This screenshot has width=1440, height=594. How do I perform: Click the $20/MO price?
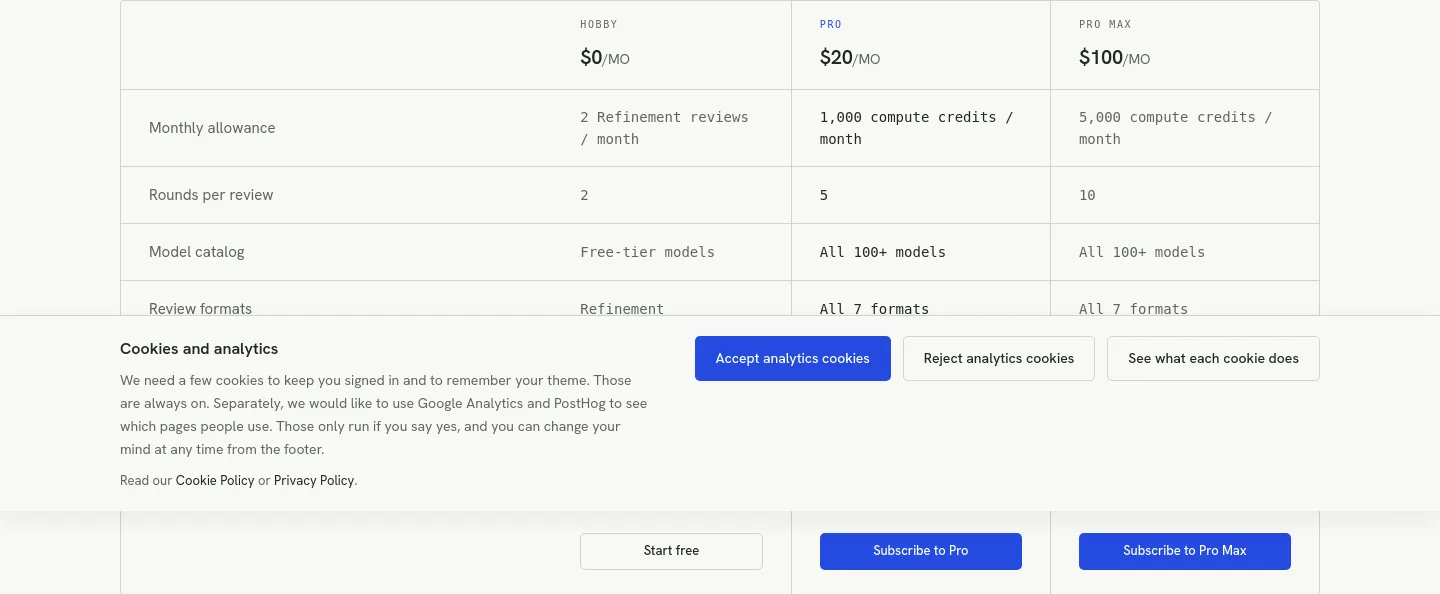click(850, 58)
